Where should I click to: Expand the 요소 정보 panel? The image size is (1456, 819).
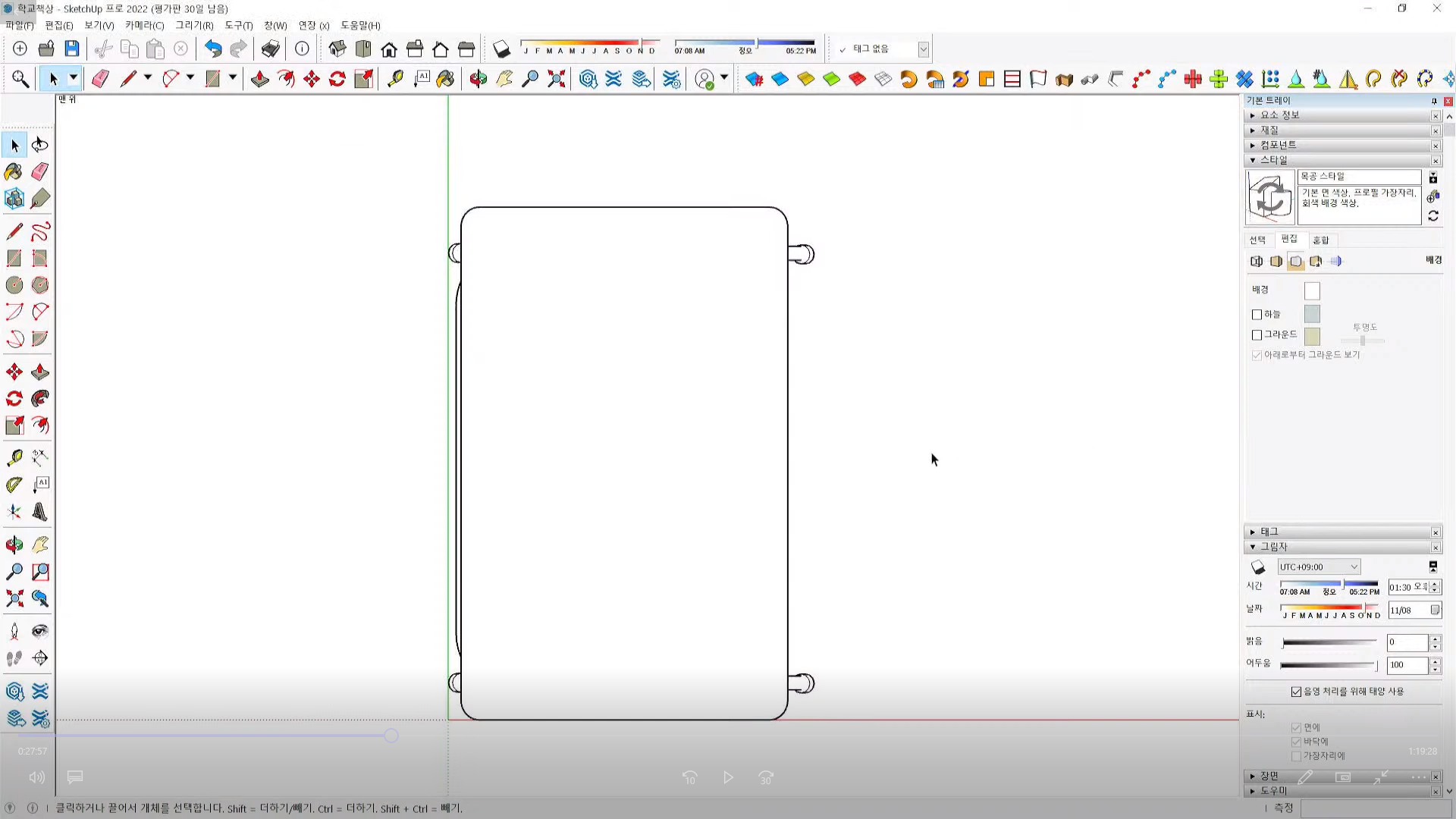[1279, 115]
